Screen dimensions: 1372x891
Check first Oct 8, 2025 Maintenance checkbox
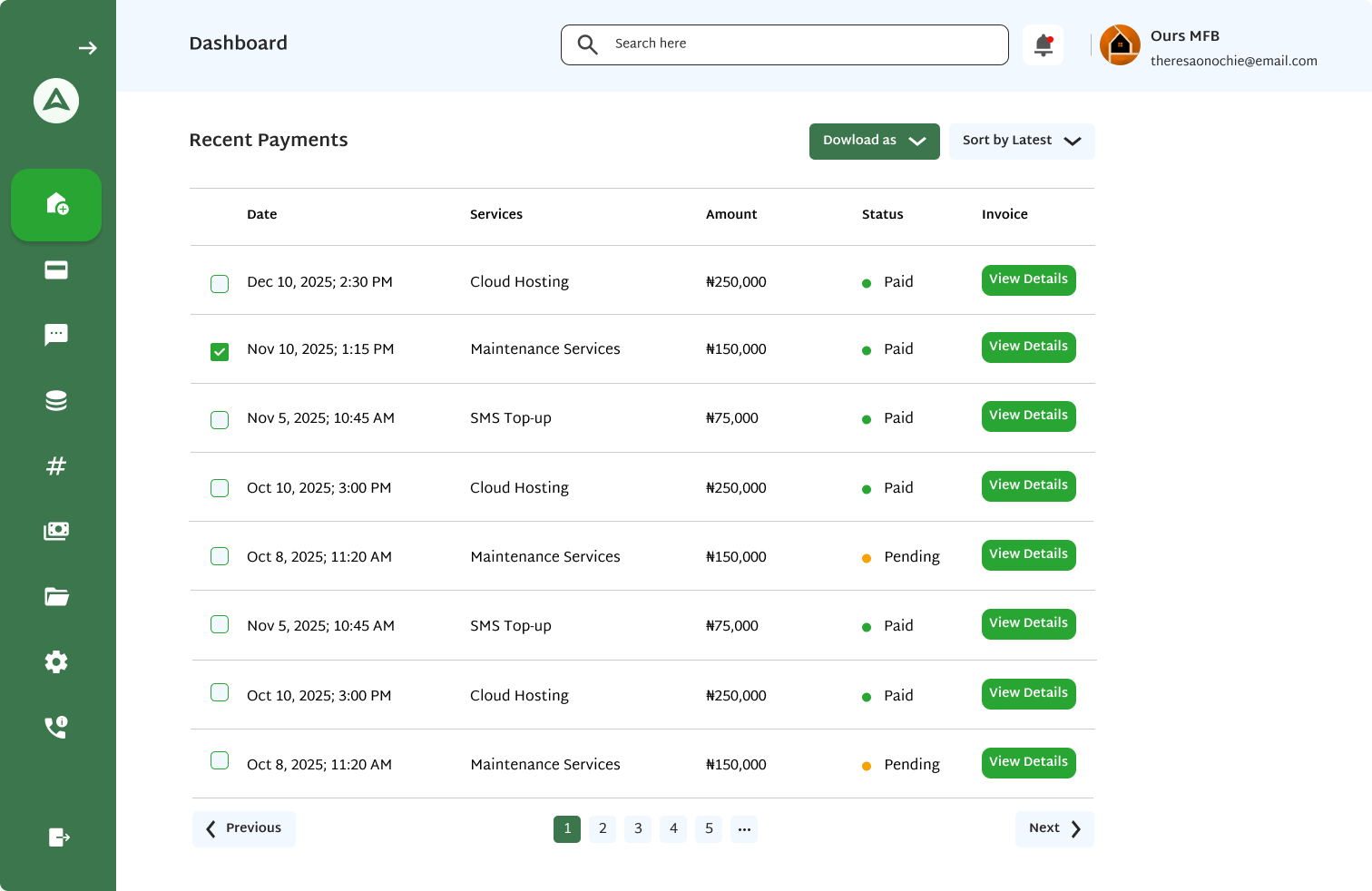(220, 555)
